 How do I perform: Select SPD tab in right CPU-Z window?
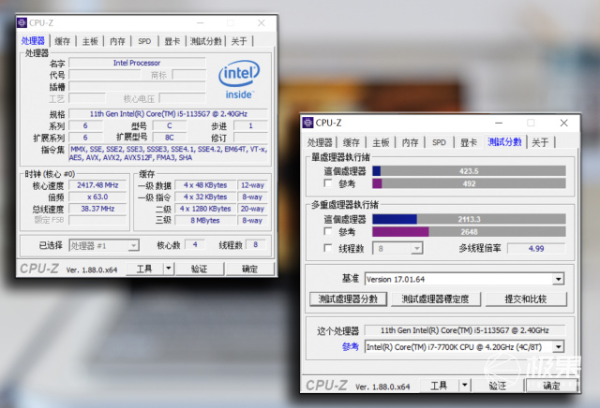(439, 143)
